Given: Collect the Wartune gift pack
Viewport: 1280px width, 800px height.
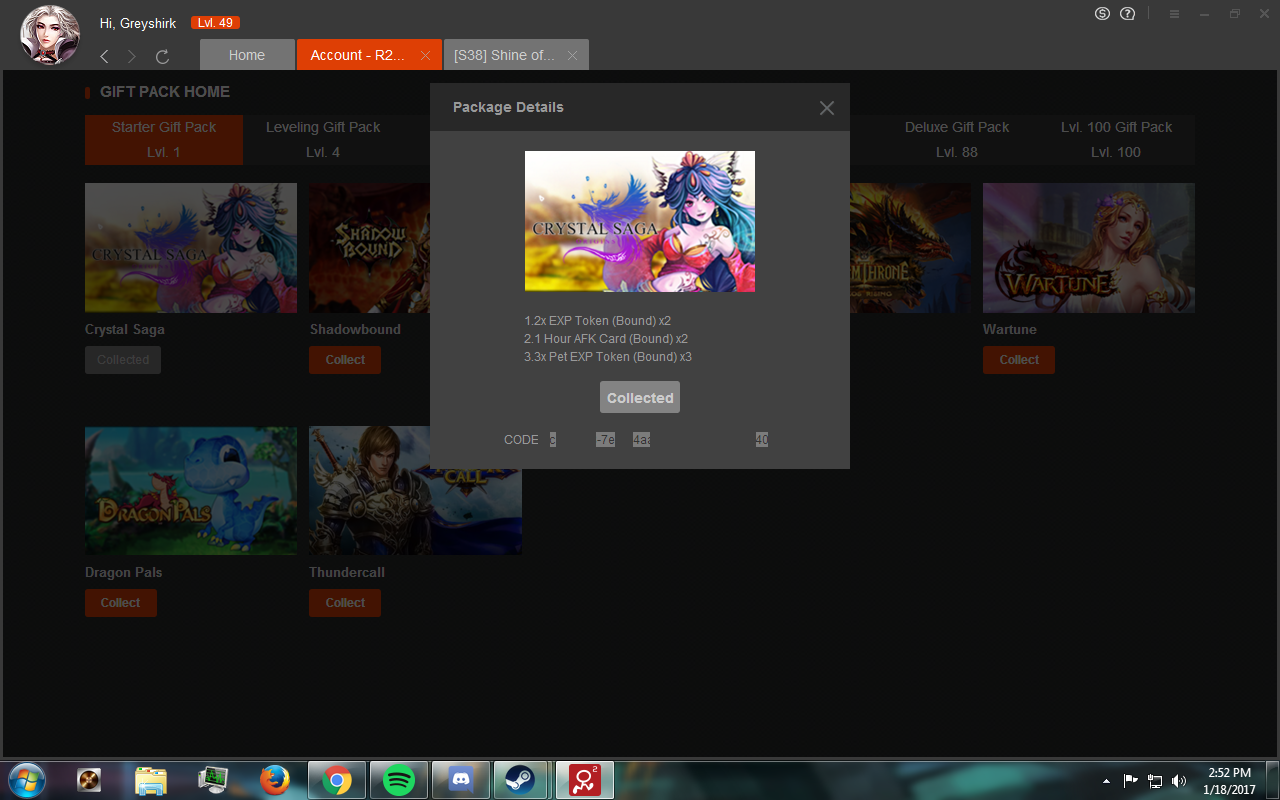Looking at the screenshot, I should 1019,360.
